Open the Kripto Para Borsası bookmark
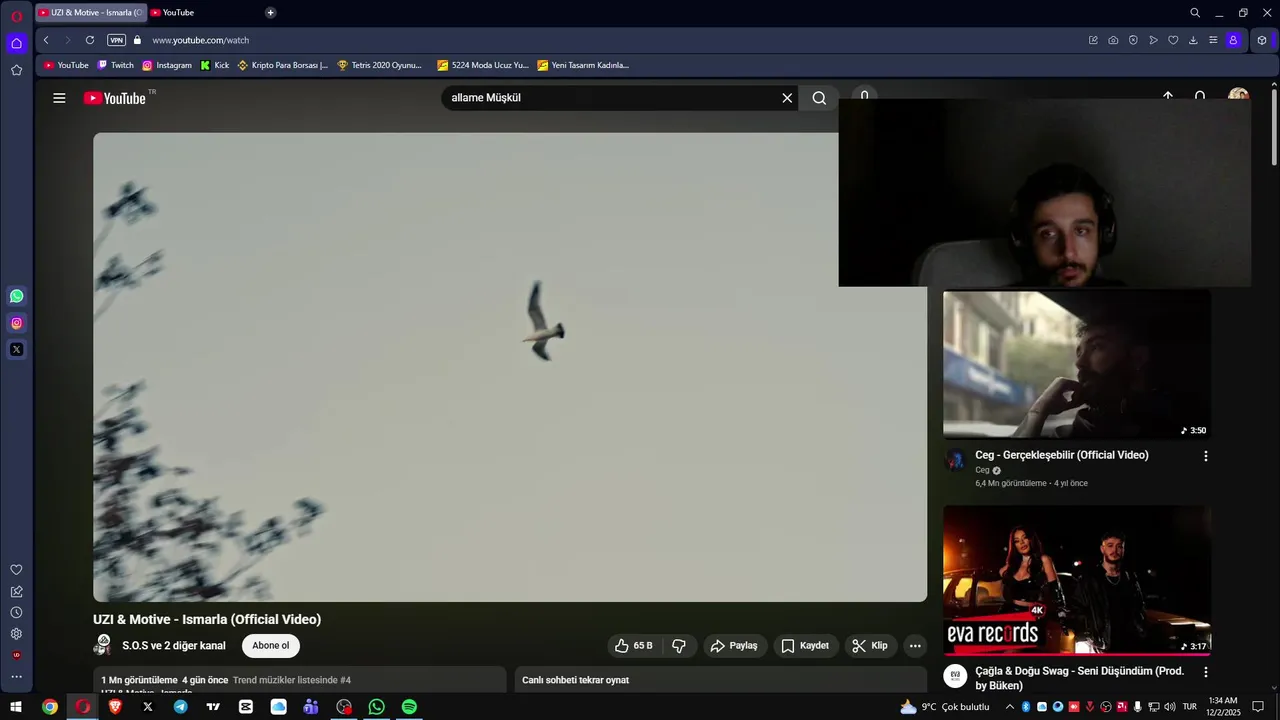The height and width of the screenshot is (720, 1280). [x=283, y=65]
